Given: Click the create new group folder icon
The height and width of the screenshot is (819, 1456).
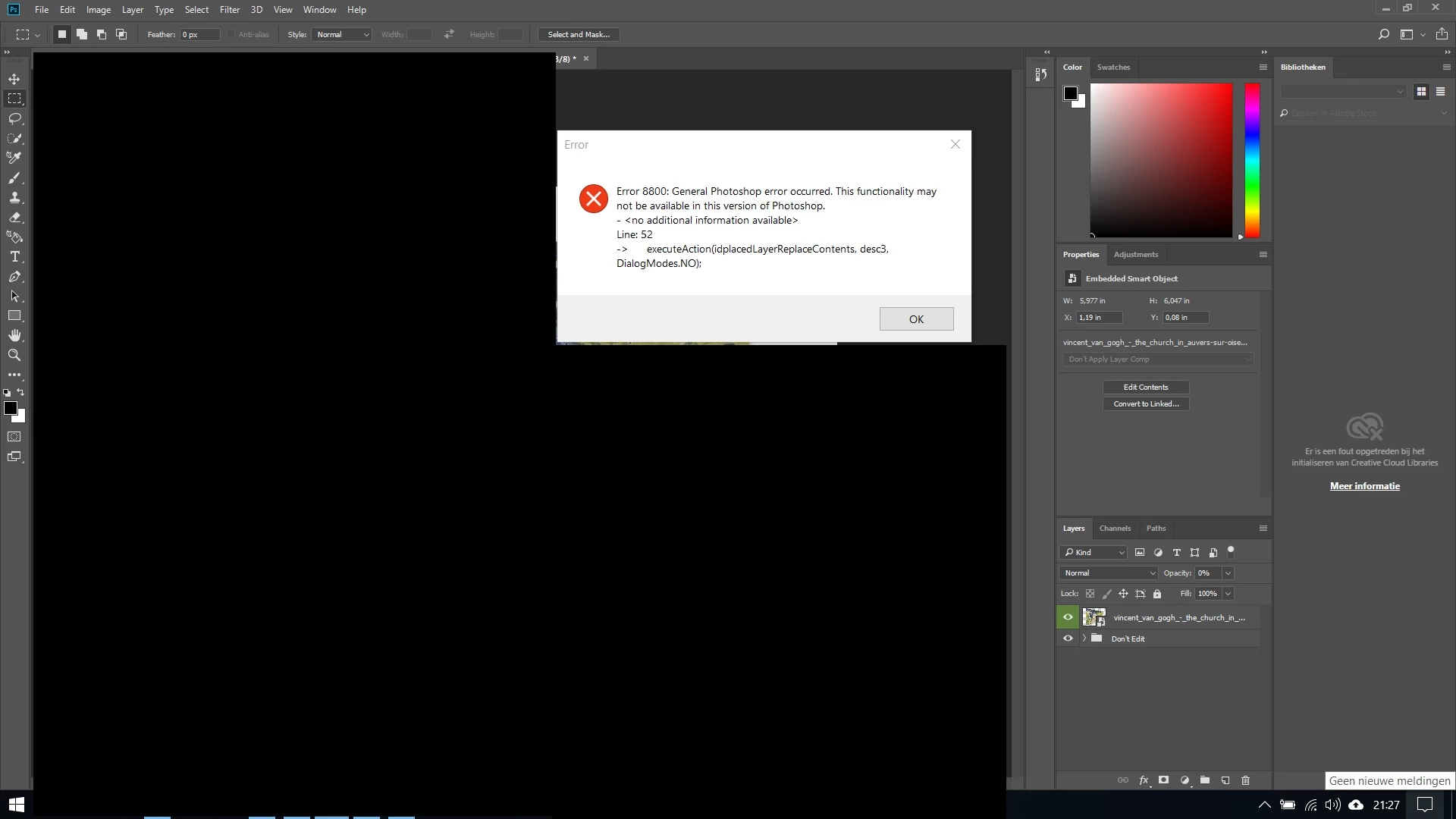Looking at the screenshot, I should coord(1205,780).
